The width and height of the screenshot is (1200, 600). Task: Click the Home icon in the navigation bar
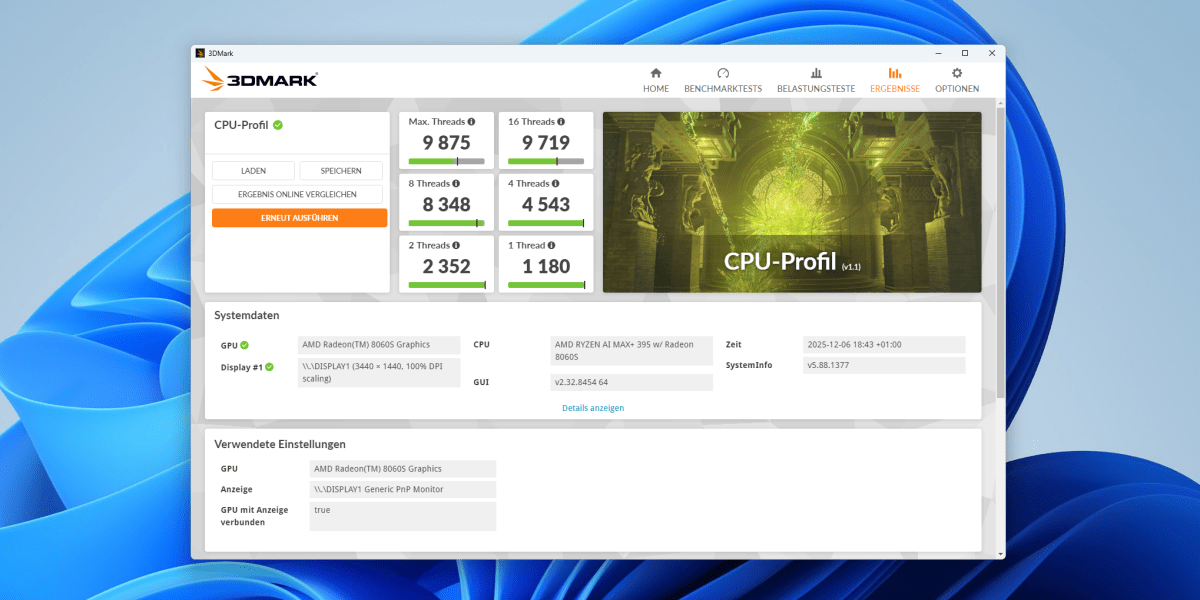pyautogui.click(x=655, y=74)
